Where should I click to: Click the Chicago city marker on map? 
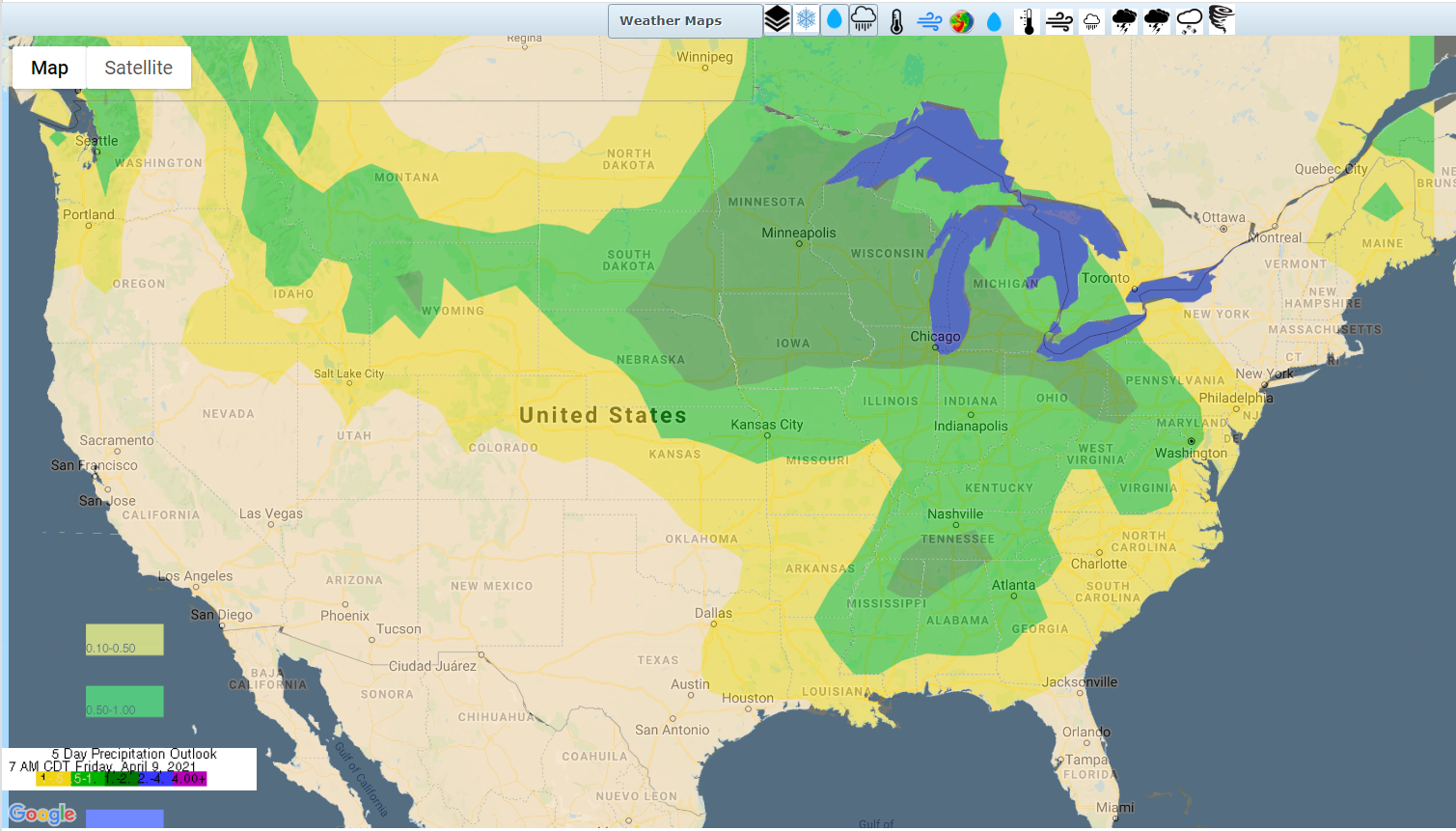pos(935,347)
